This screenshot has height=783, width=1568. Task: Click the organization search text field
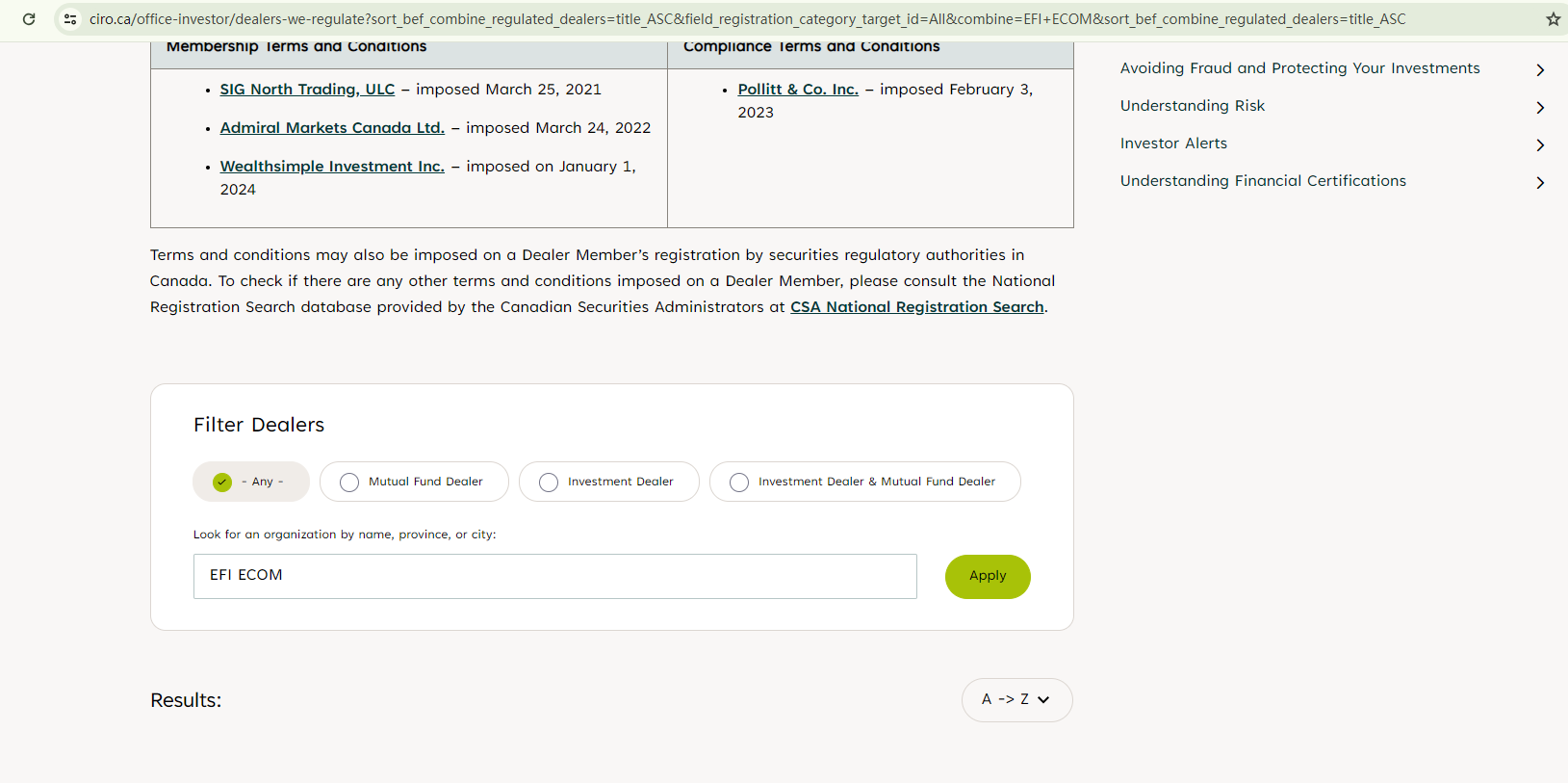(x=554, y=576)
